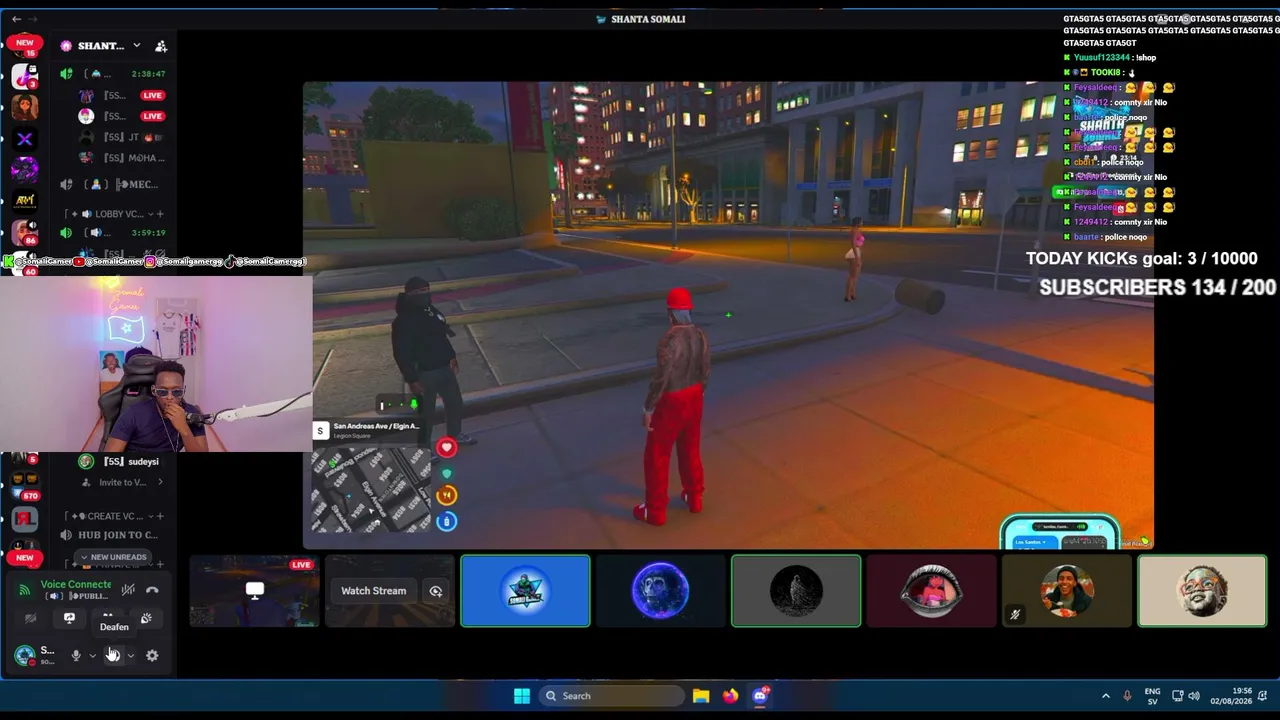Focus cartoon glasses face participant tile

[x=1202, y=591]
